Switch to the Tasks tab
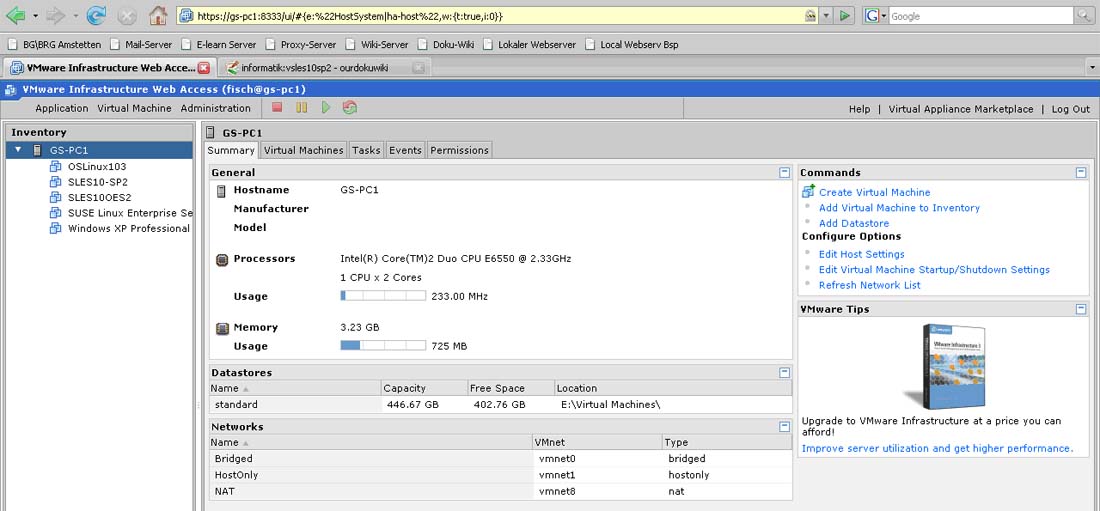This screenshot has width=1100, height=511. click(366, 150)
